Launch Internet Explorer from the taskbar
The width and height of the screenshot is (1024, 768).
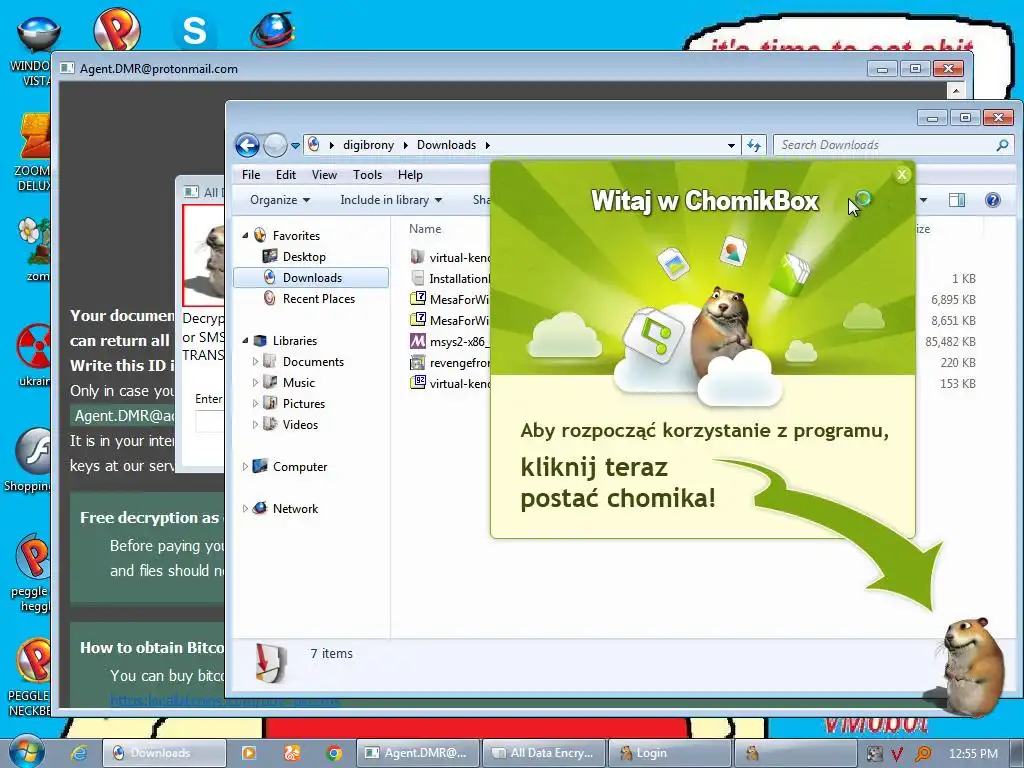pos(79,753)
